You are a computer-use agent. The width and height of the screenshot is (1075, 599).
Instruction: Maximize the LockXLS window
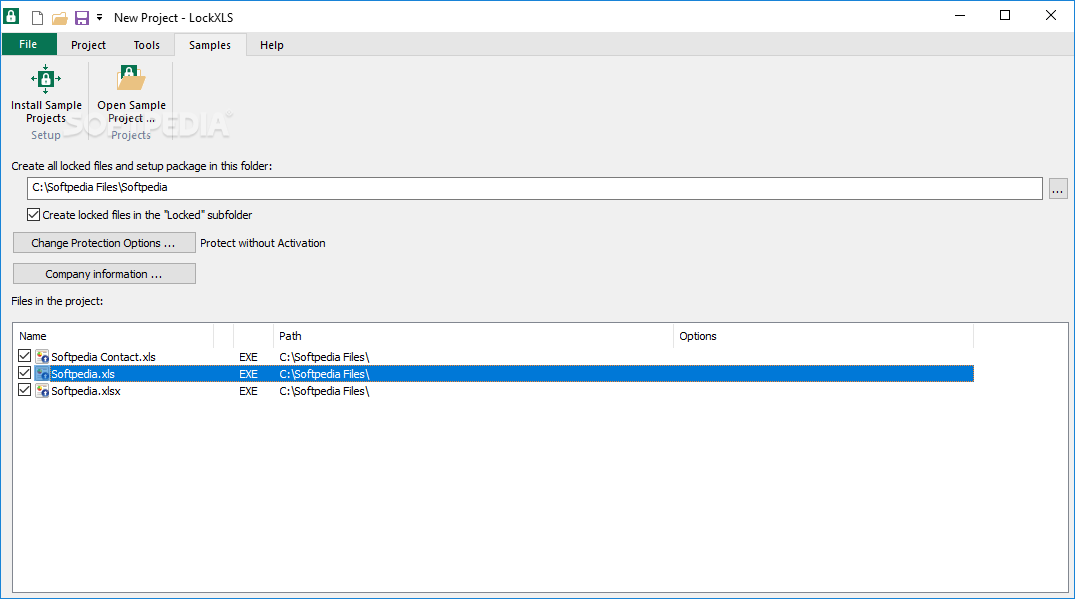click(1005, 16)
